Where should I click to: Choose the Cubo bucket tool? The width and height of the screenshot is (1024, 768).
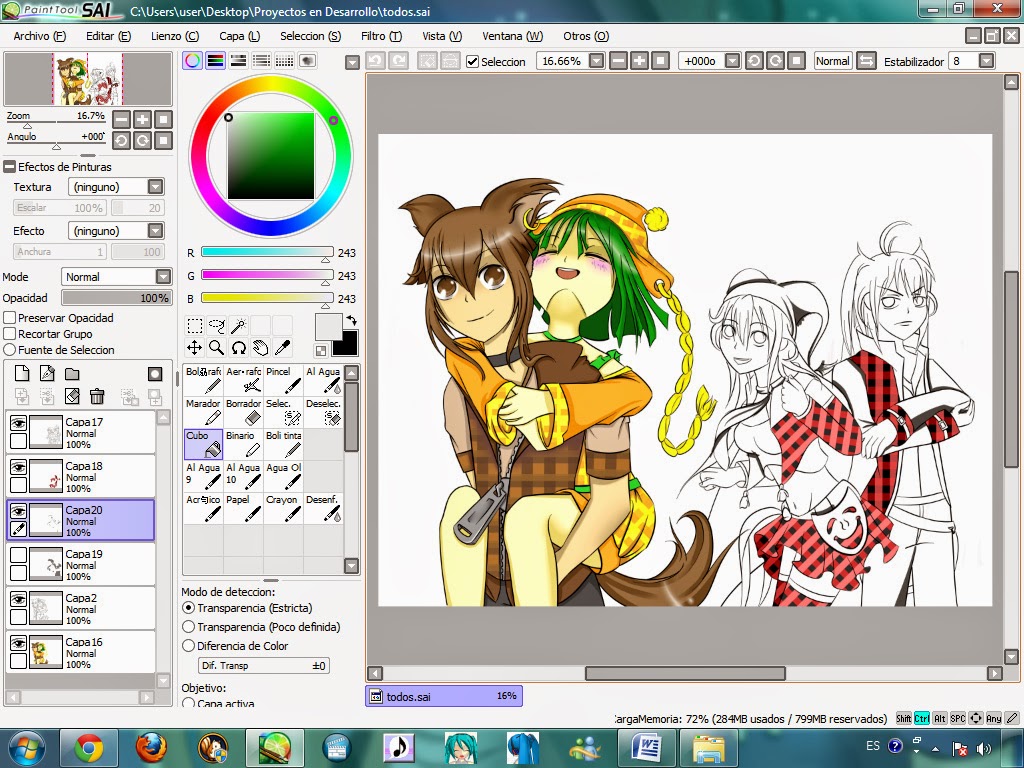coord(204,444)
